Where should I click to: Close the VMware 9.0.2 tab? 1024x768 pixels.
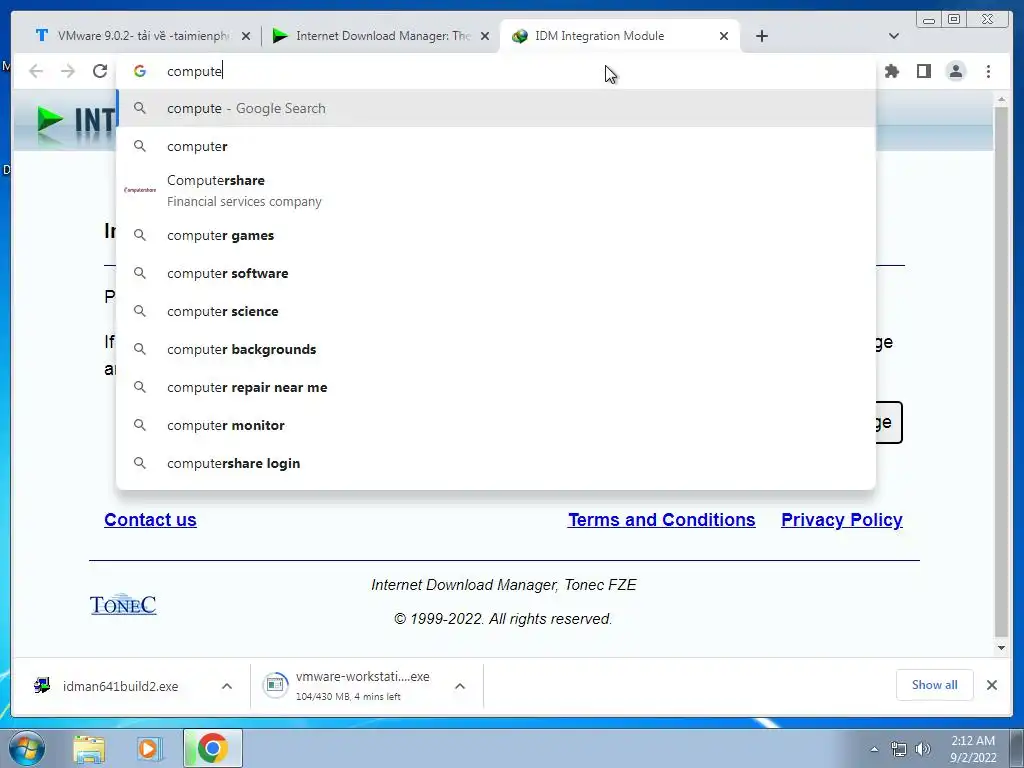click(x=246, y=36)
